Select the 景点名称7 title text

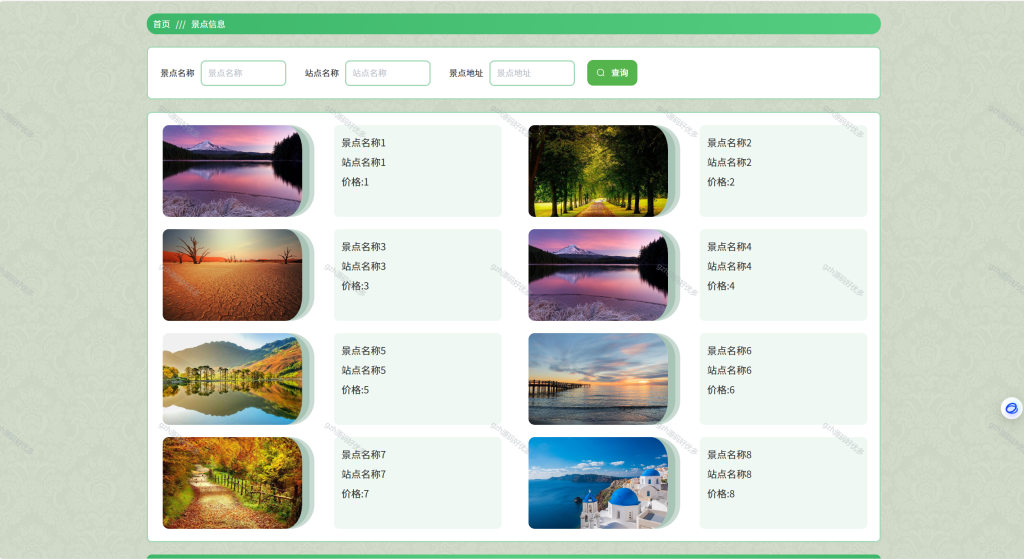point(364,454)
